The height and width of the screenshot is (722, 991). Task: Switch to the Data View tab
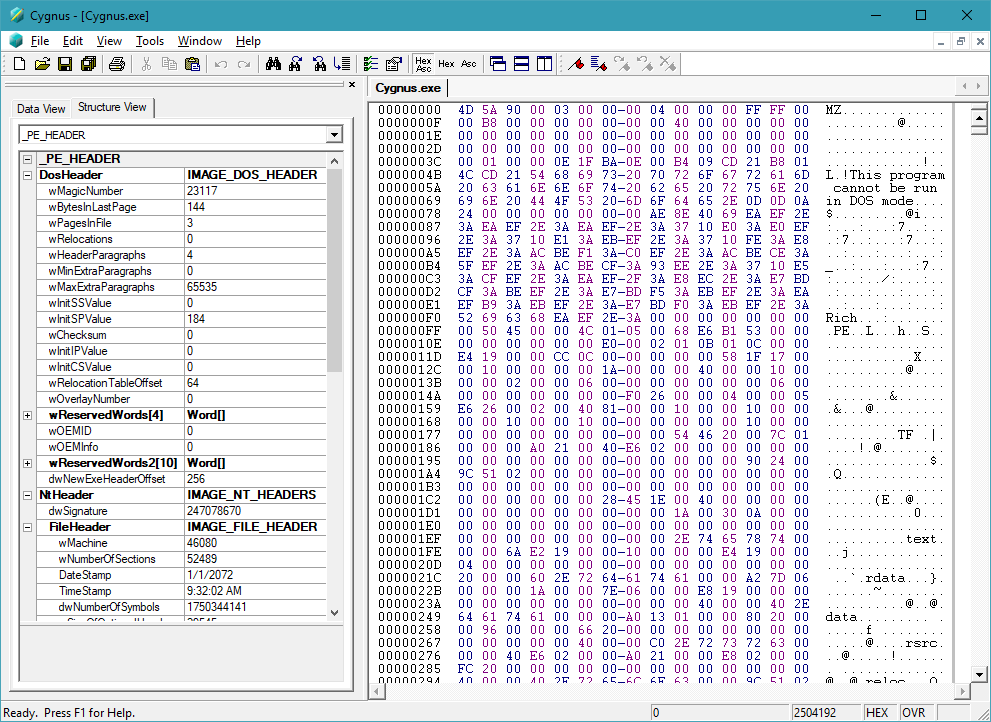[x=41, y=109]
